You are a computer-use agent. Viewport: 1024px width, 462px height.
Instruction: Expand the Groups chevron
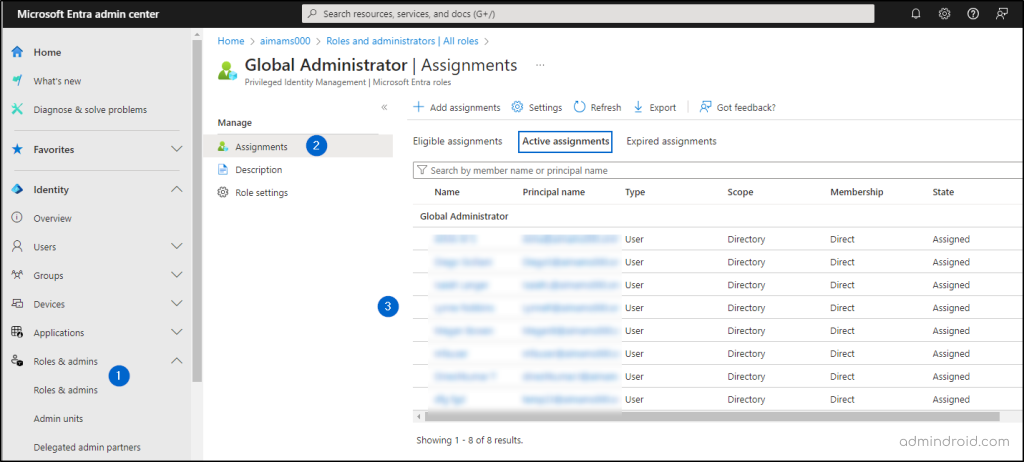176,275
